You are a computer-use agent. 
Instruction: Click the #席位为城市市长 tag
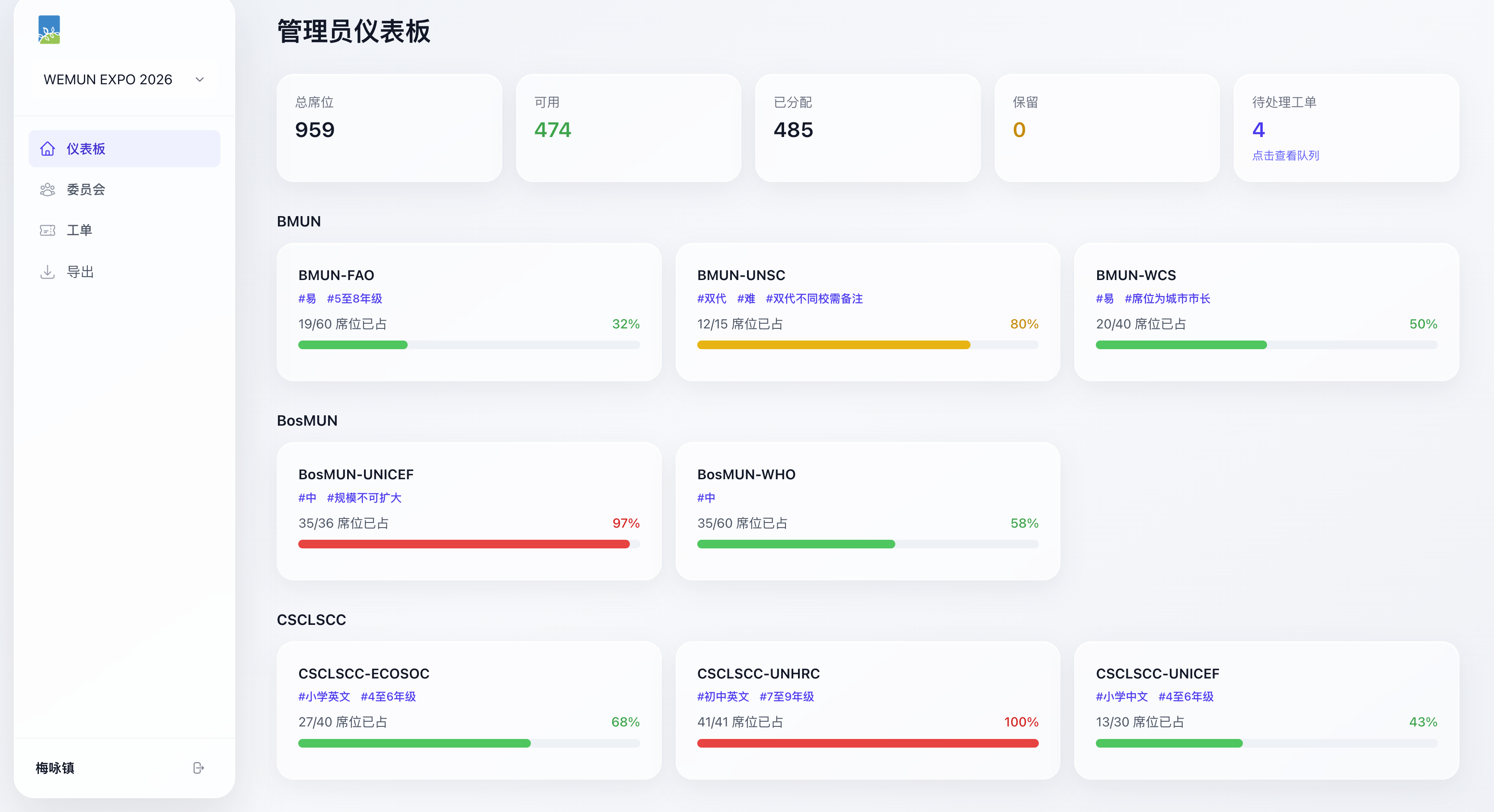1168,299
